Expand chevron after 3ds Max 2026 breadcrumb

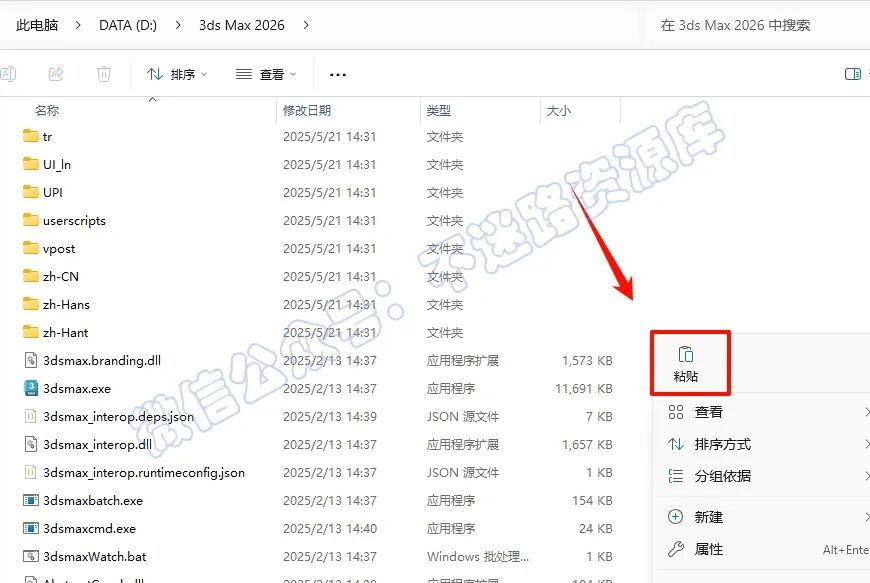click(306, 25)
